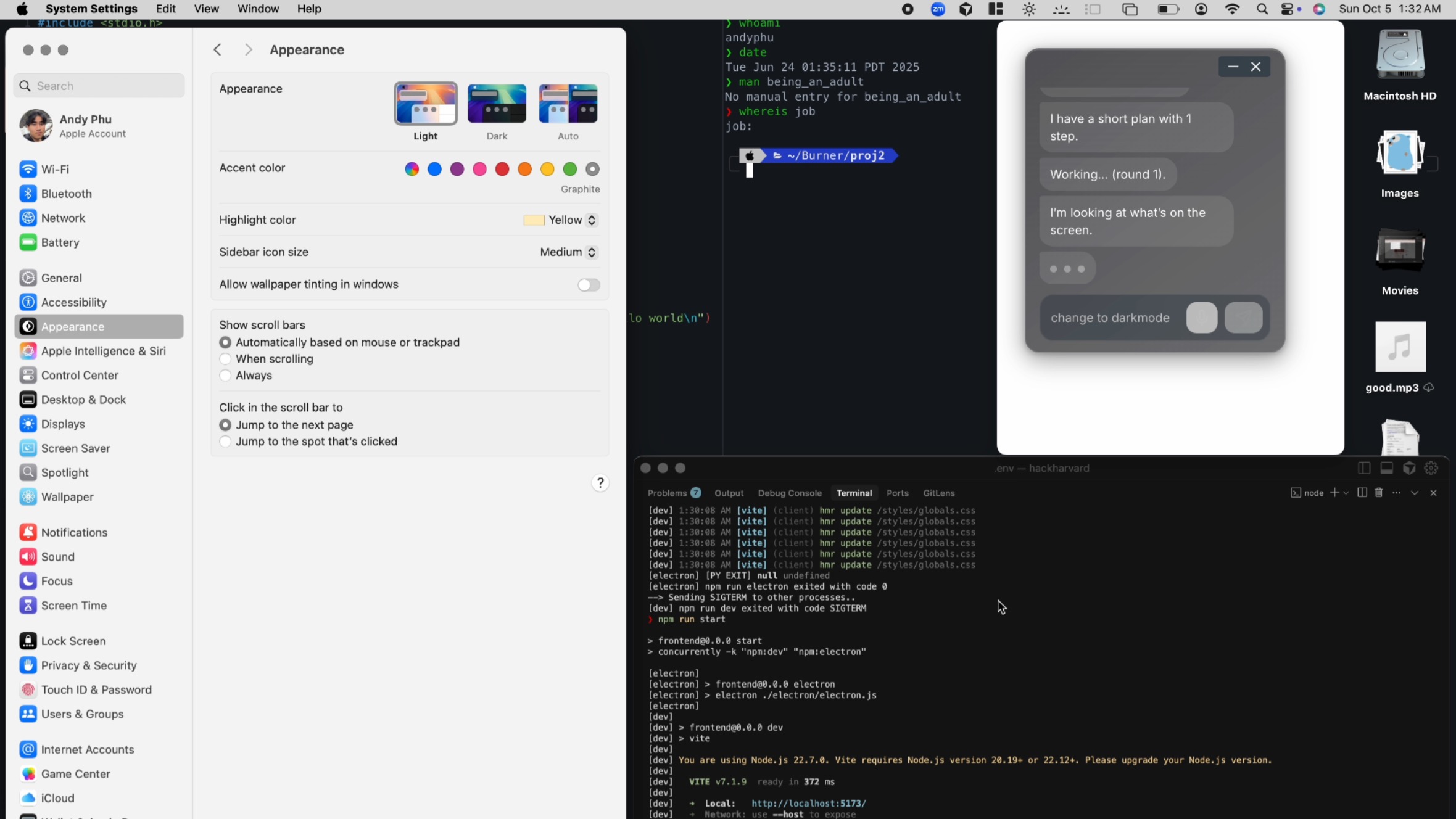Screen dimensions: 1456x819
Task: Select the Dark appearance thumbnail
Action: (497, 104)
